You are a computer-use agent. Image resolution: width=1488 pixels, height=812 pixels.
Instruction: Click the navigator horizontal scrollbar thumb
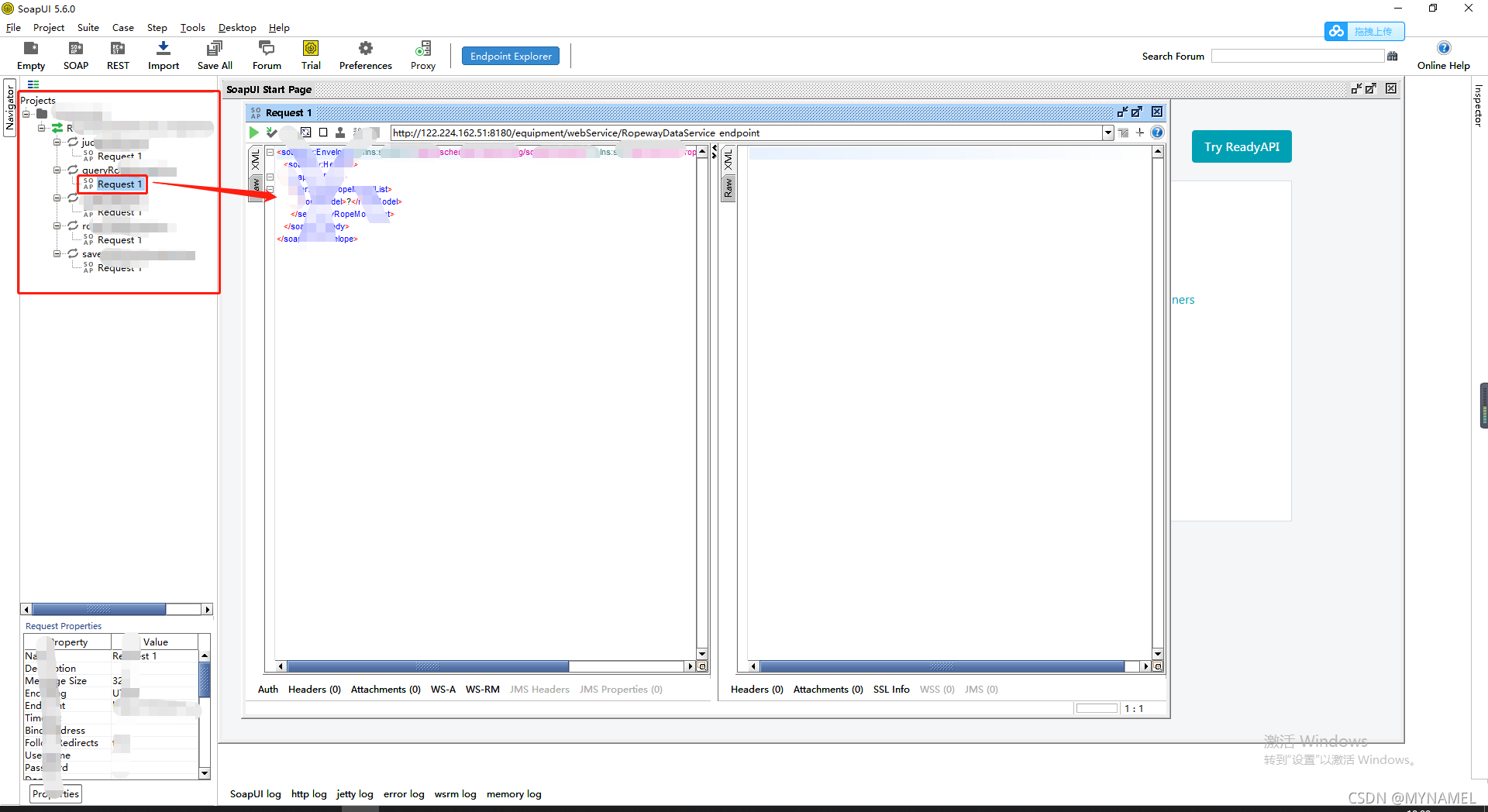98,610
